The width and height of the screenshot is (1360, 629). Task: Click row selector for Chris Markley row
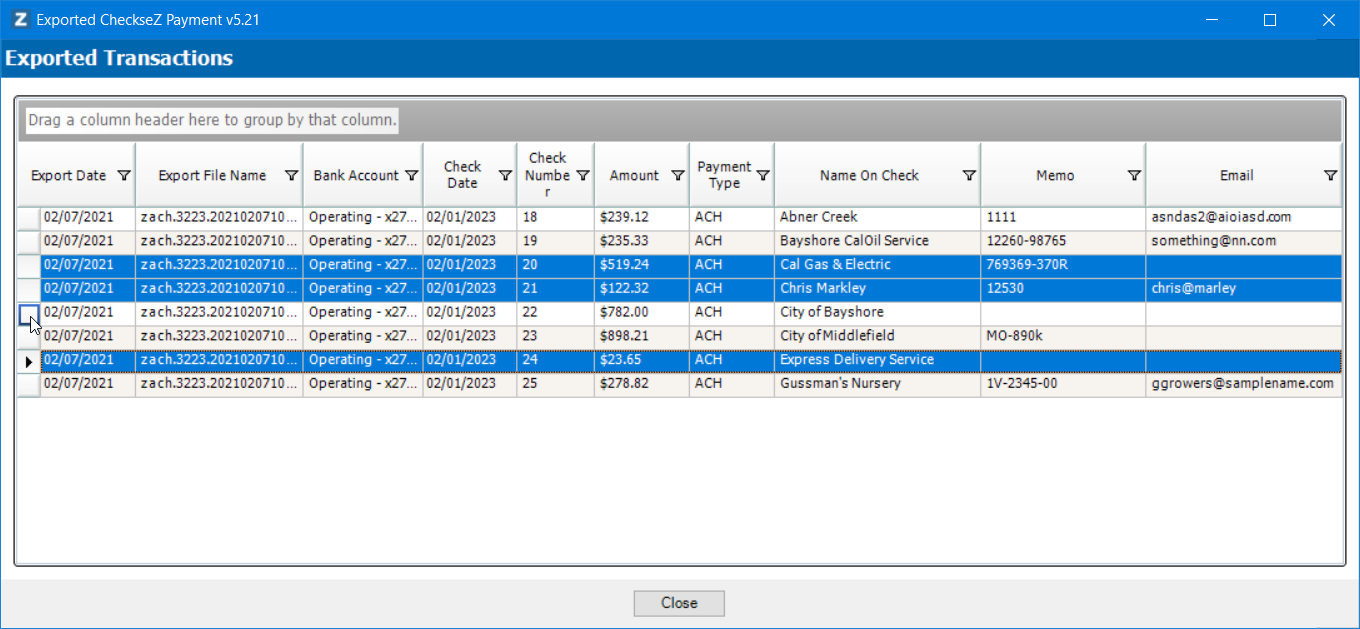(x=29, y=288)
